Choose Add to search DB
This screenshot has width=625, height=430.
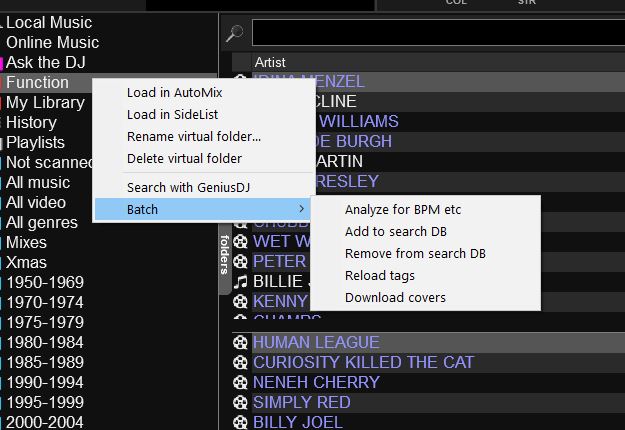tap(396, 232)
